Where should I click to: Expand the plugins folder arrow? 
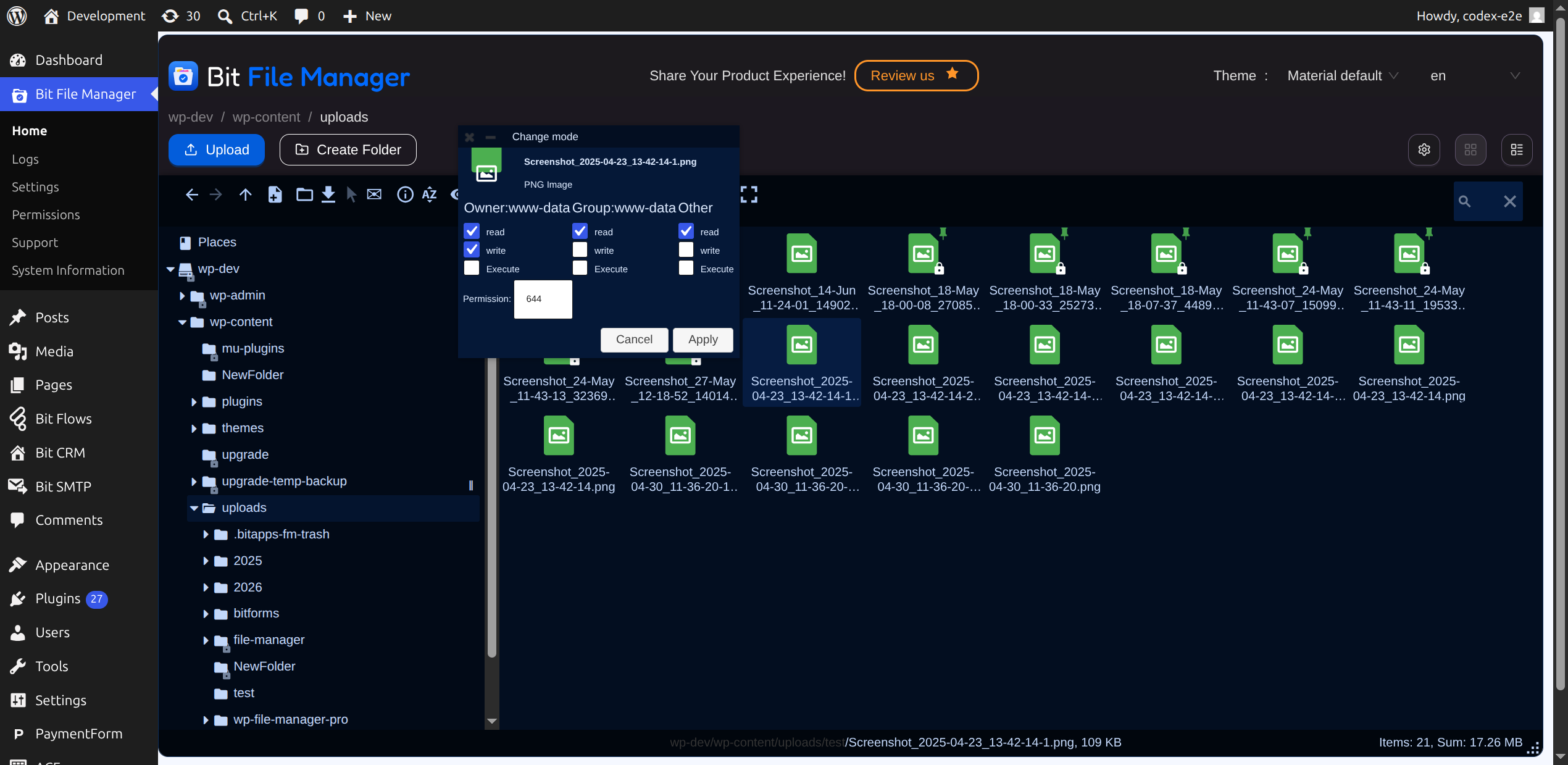pyautogui.click(x=194, y=402)
